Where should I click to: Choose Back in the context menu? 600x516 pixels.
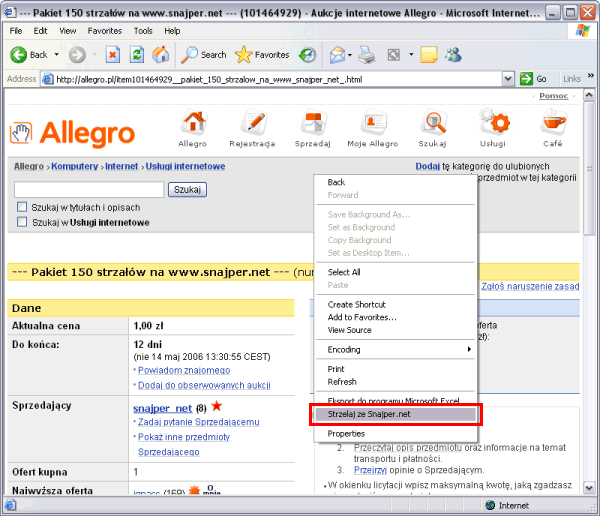click(x=396, y=182)
